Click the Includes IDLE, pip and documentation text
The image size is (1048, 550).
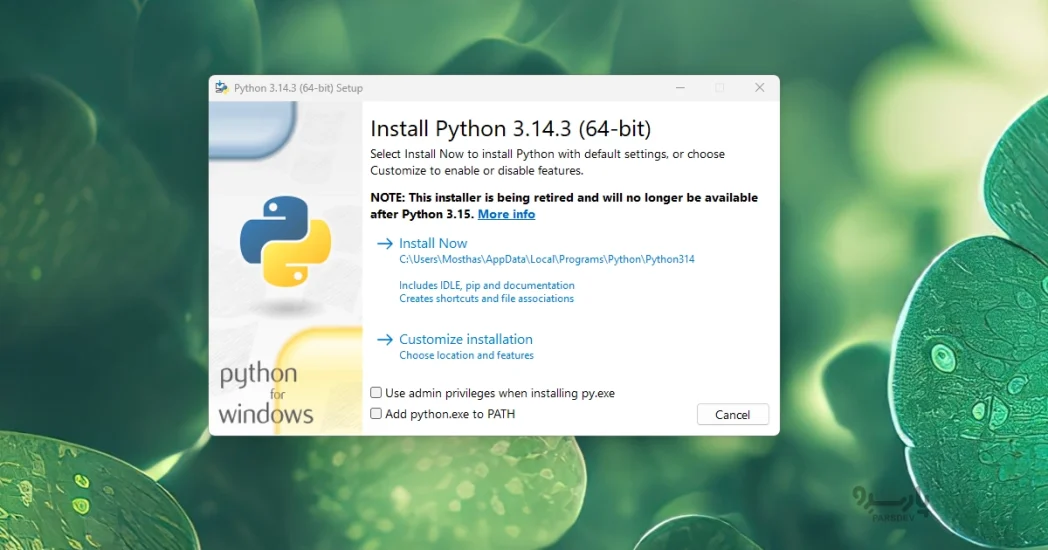click(x=487, y=286)
